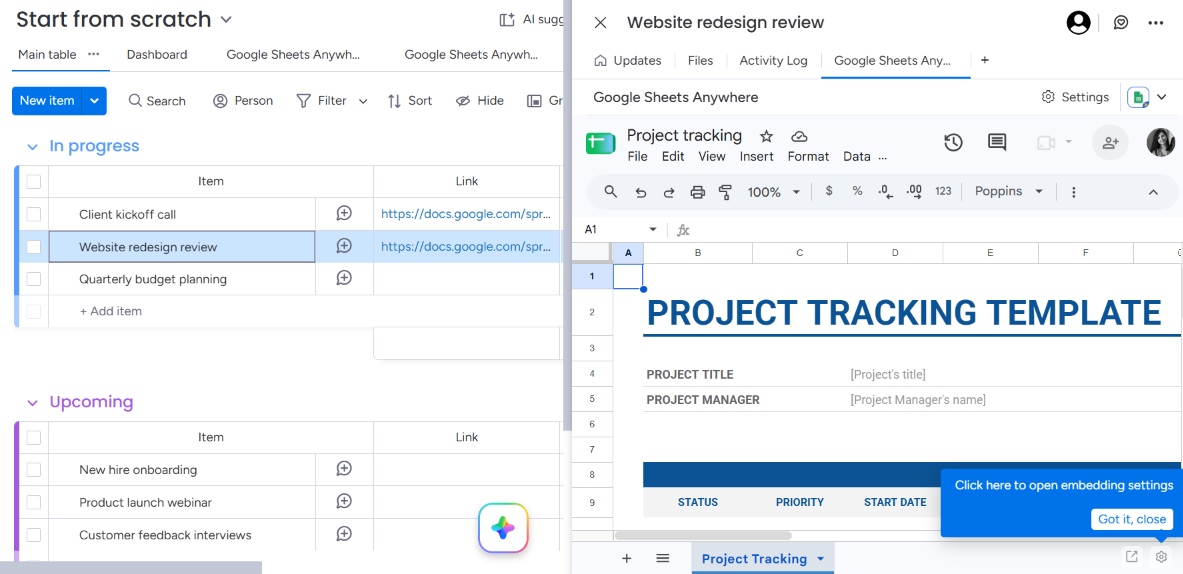The height and width of the screenshot is (574, 1183).
Task: Click the New item button
Action: [47, 101]
